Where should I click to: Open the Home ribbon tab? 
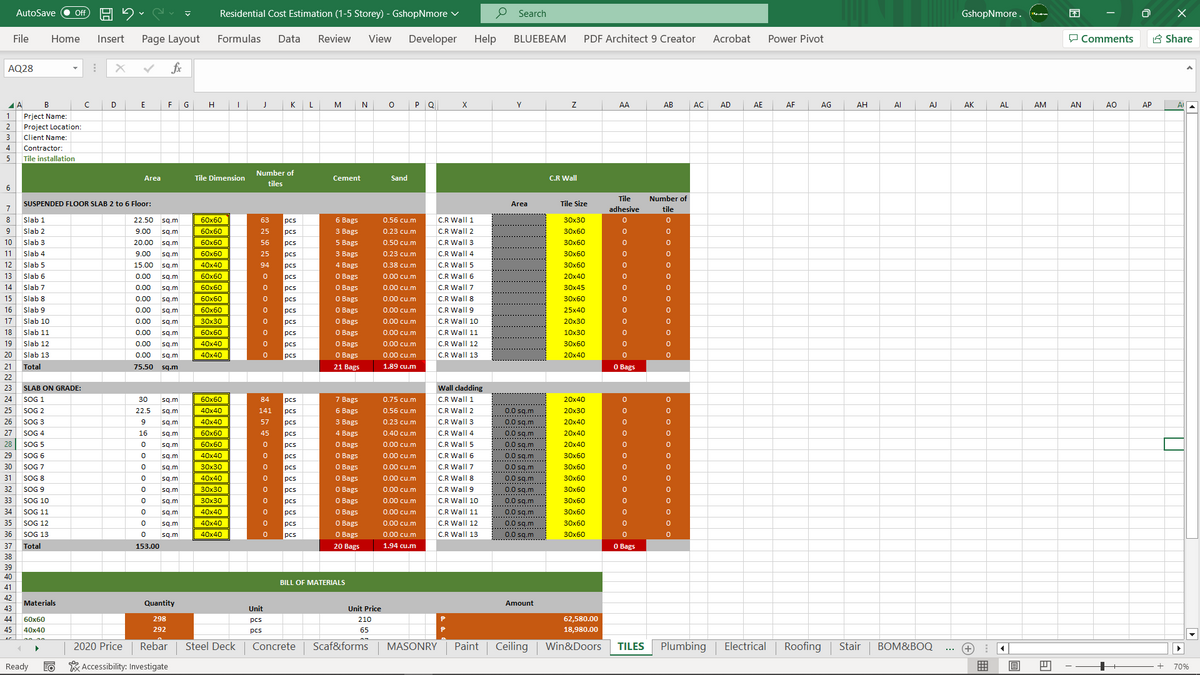tap(65, 39)
